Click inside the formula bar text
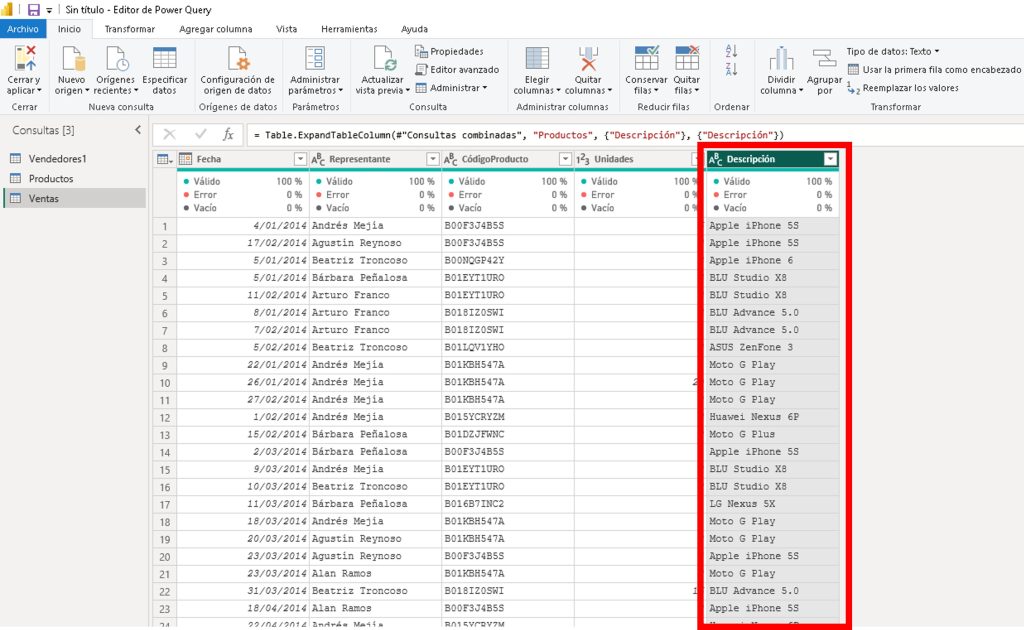This screenshot has height=630, width=1024. [x=520, y=134]
